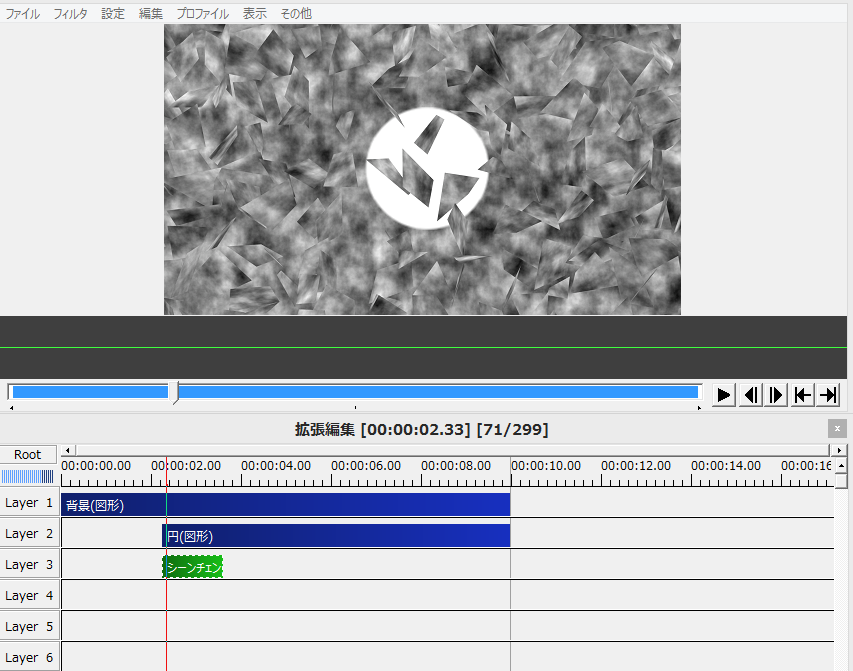This screenshot has height=671, width=853.
Task: Step forward one frame
Action: point(775,394)
